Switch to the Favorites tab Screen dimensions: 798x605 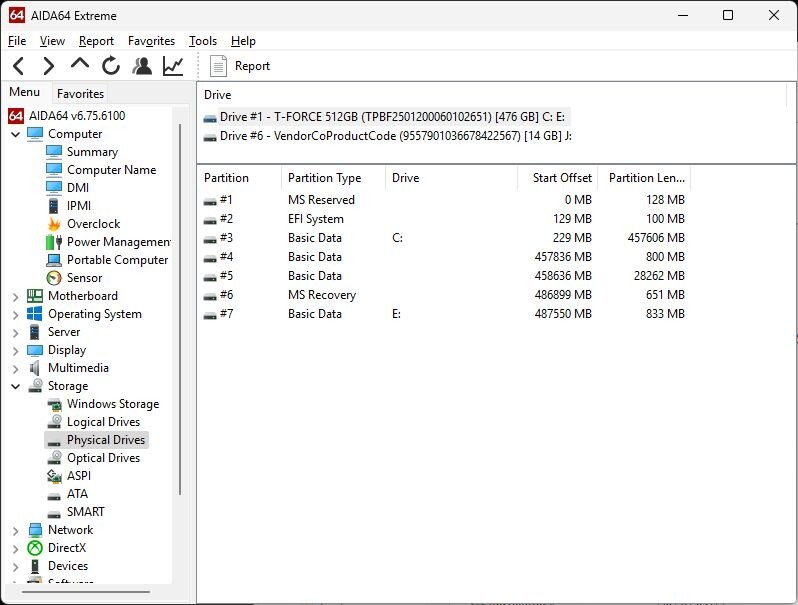click(x=80, y=93)
